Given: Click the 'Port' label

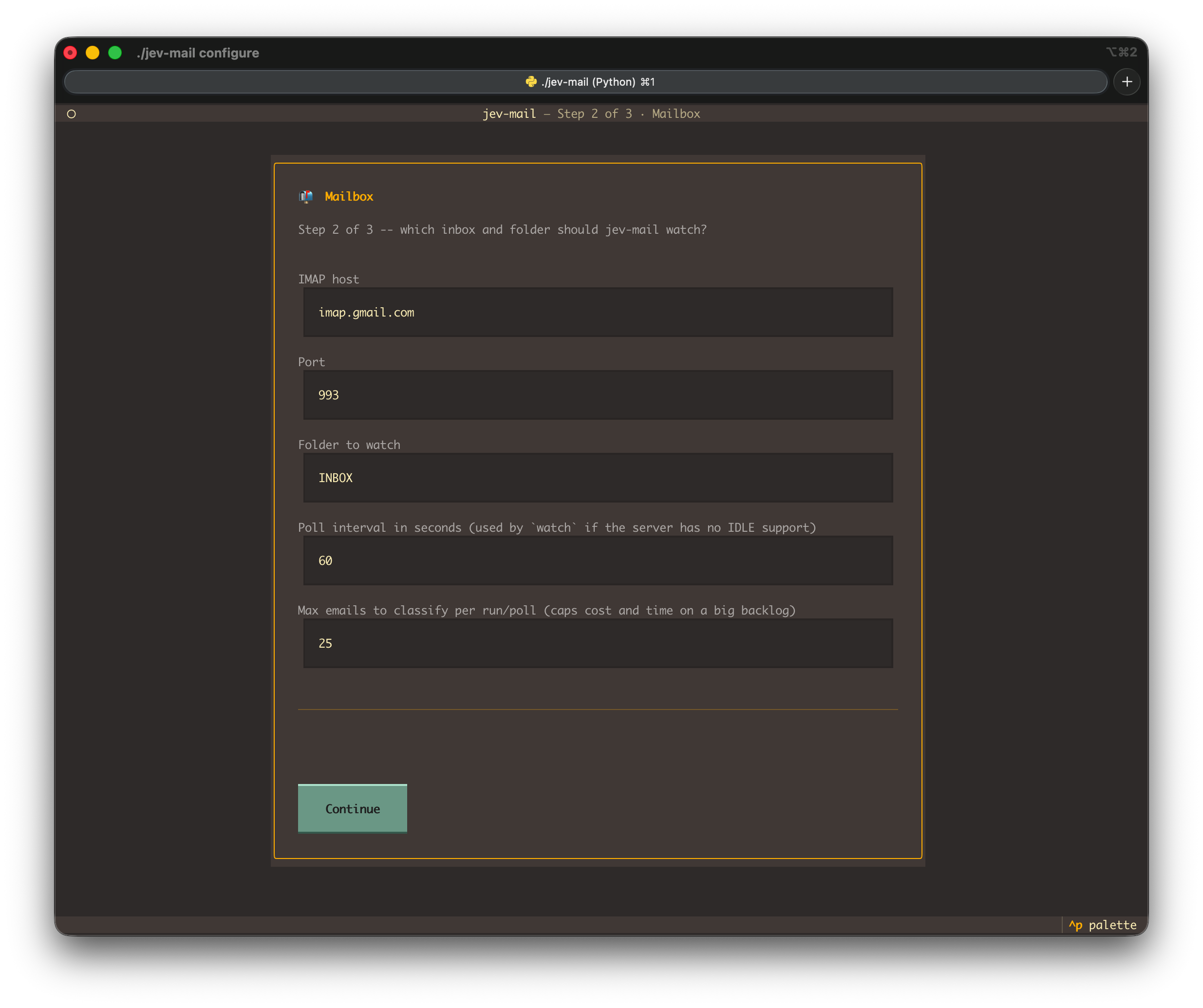Looking at the screenshot, I should point(311,362).
